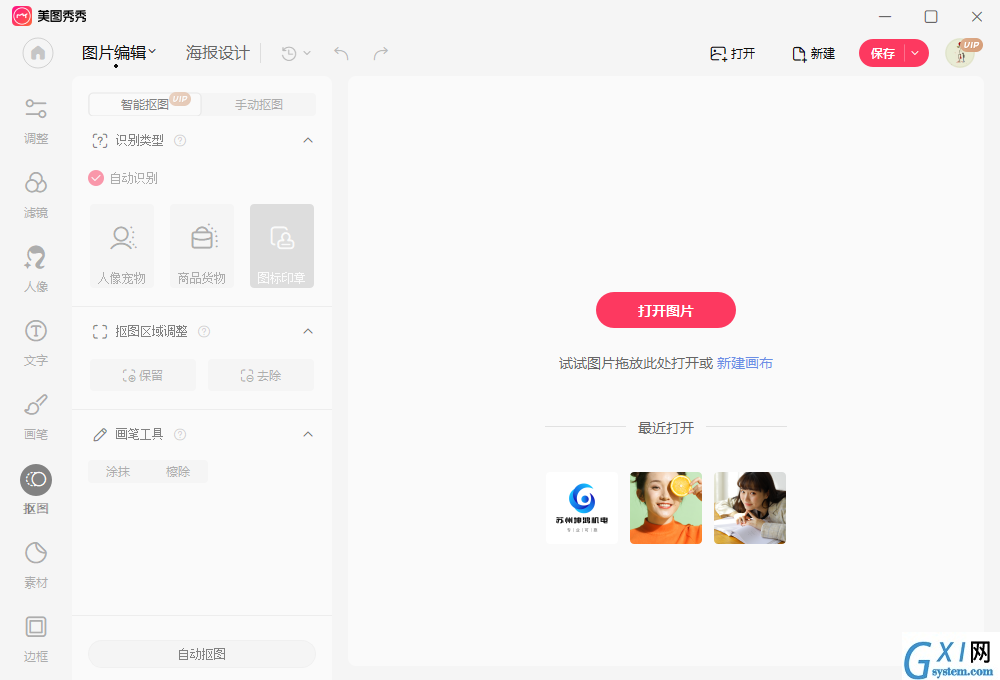Click the 去除 remove region button

261,375
